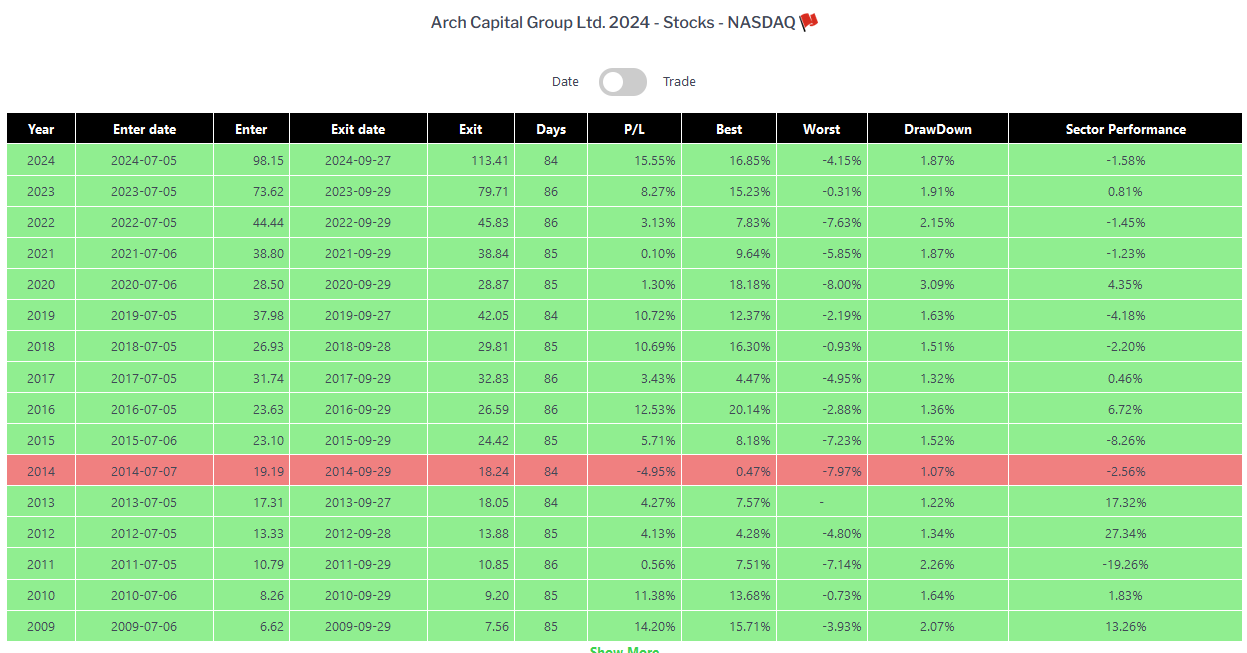Expand the table with Show More link
Screen dimensions: 1247x653
click(624, 649)
